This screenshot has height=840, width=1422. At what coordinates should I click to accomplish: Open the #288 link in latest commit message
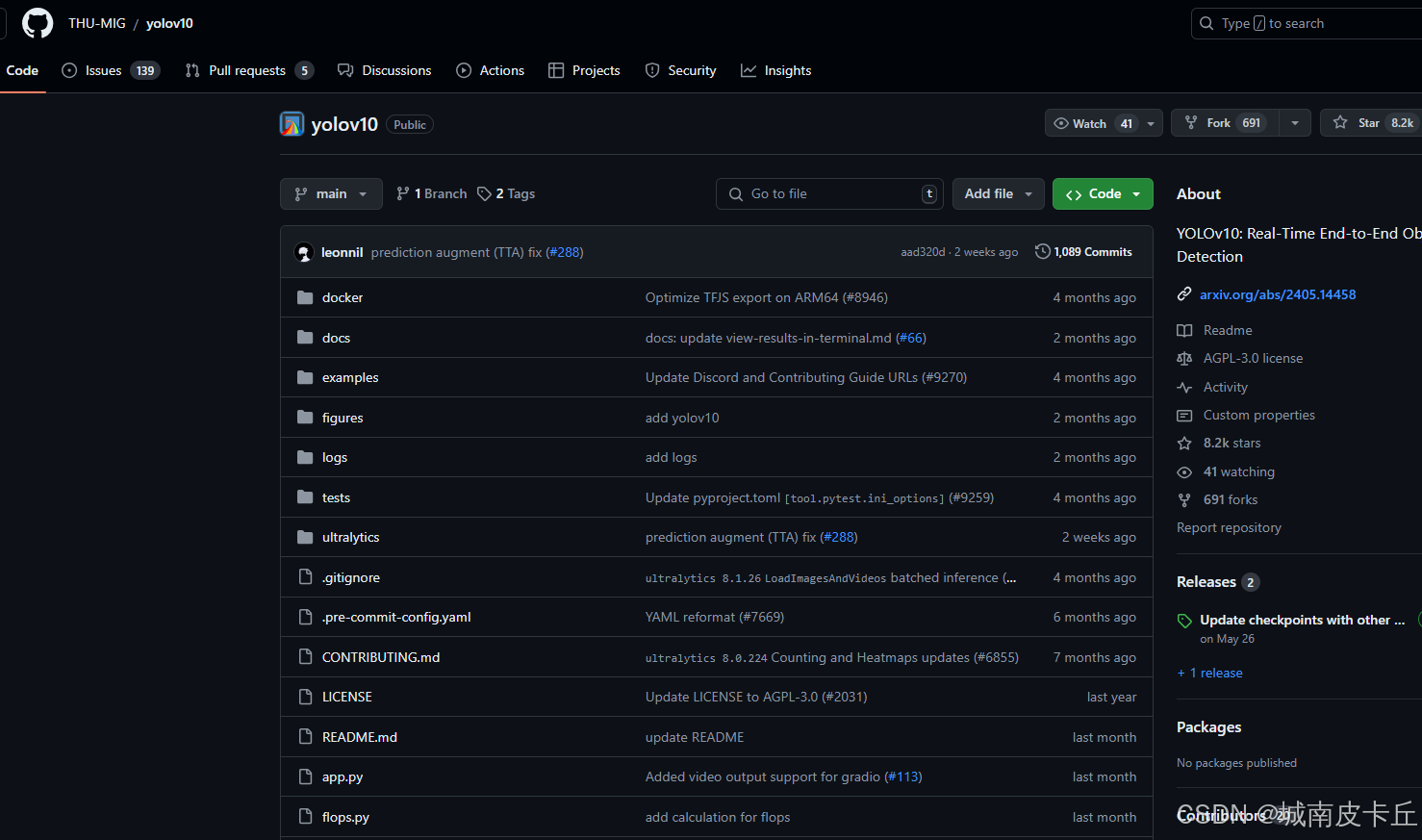tap(565, 252)
